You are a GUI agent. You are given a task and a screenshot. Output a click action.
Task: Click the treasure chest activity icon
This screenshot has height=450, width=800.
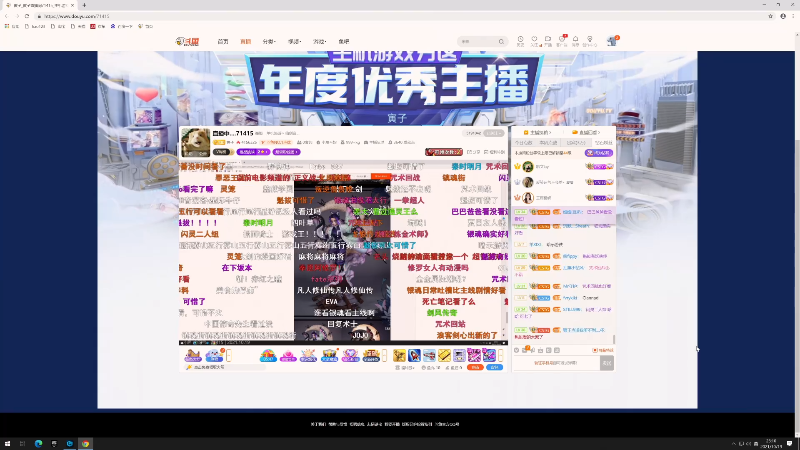click(330, 355)
